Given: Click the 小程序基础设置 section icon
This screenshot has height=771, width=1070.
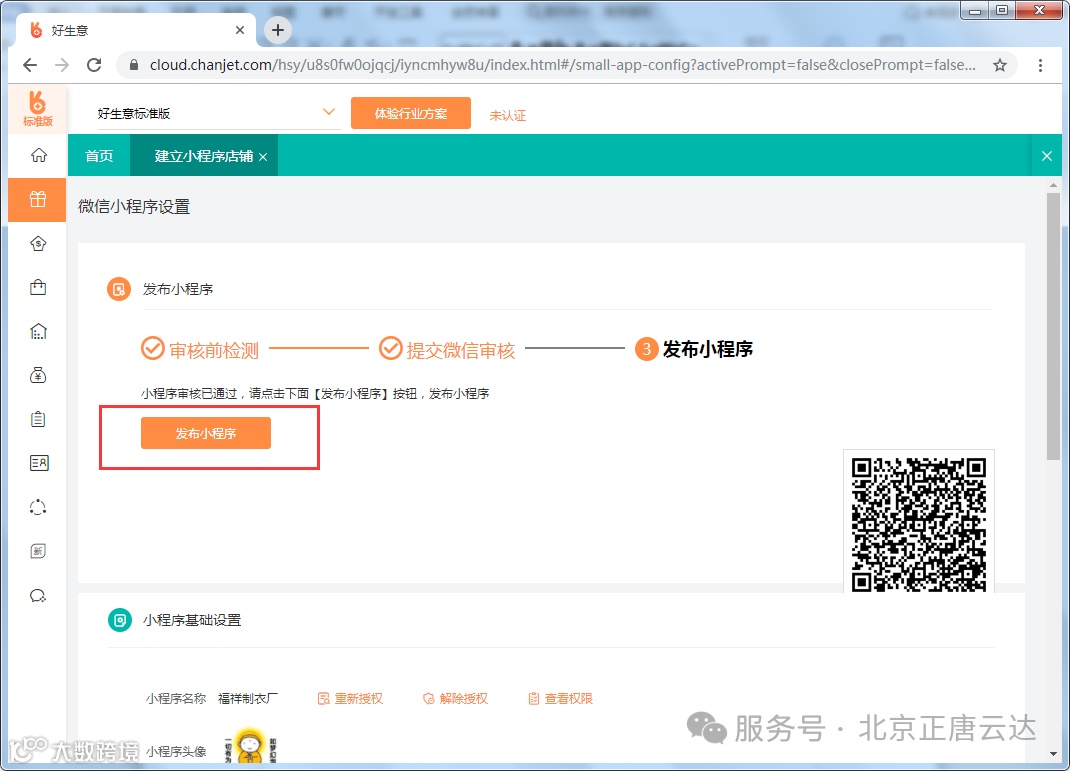Looking at the screenshot, I should (x=120, y=620).
